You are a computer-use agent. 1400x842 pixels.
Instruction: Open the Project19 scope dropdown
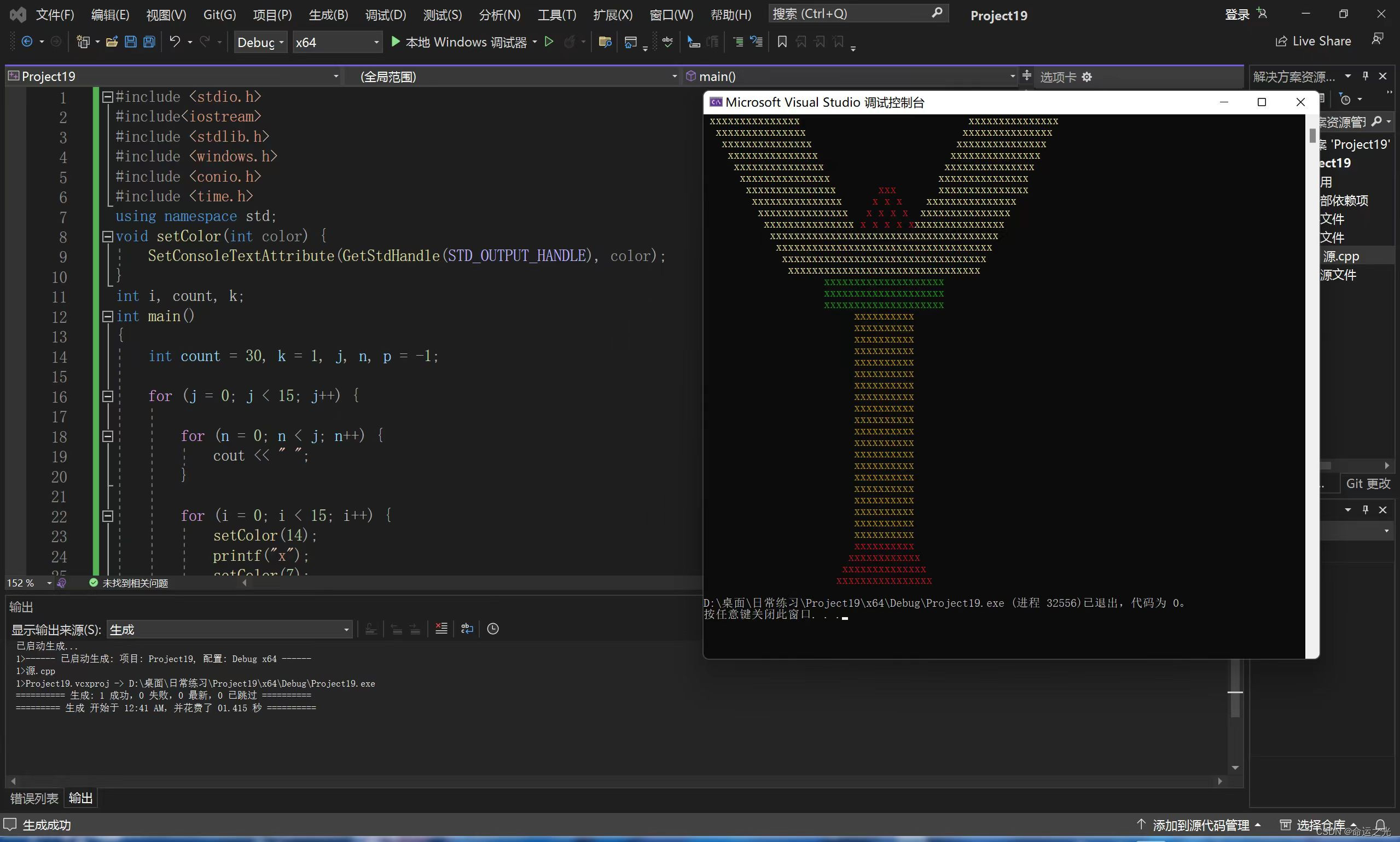(173, 77)
